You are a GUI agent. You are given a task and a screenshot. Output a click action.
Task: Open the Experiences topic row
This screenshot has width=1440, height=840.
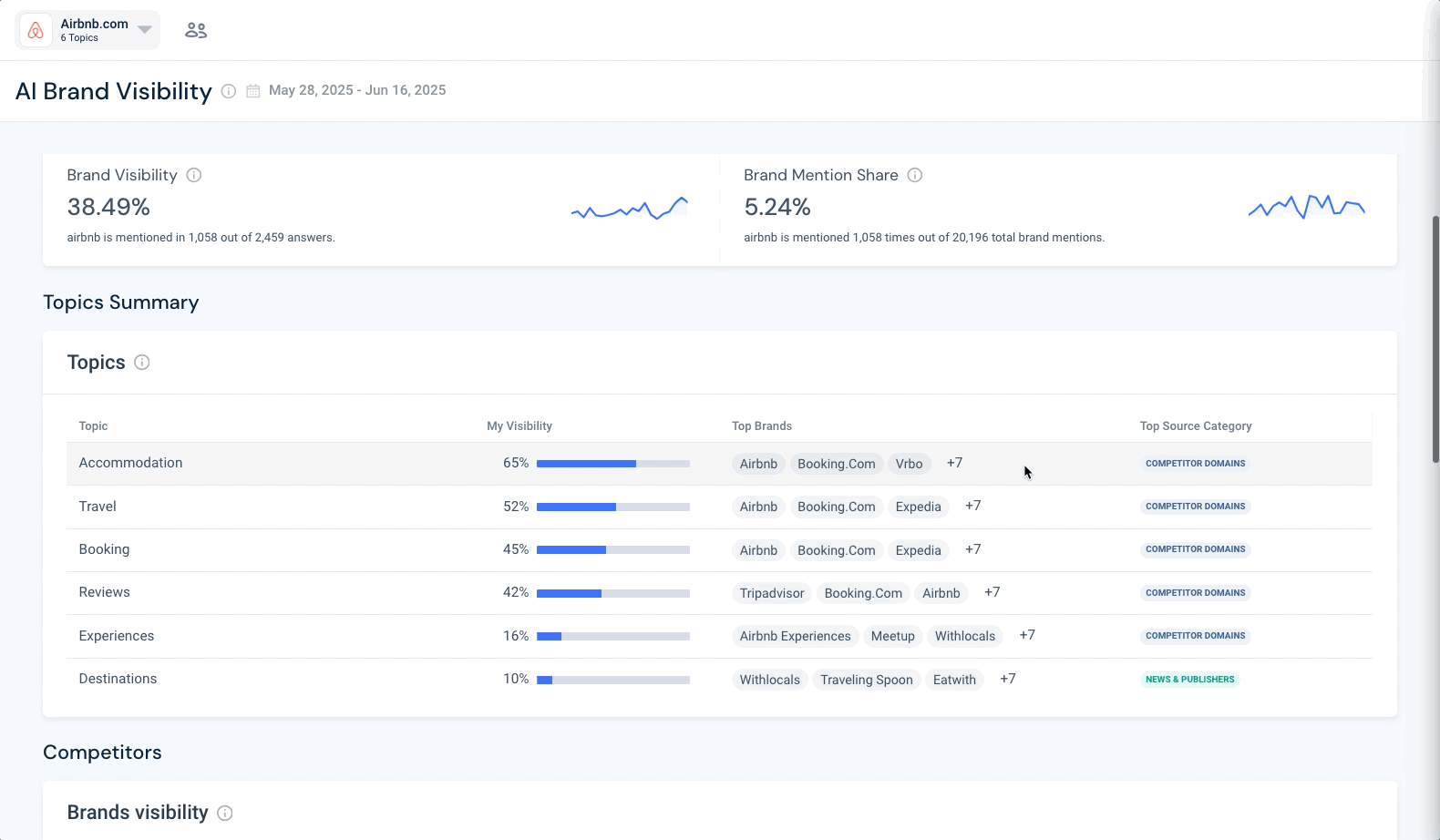point(719,636)
